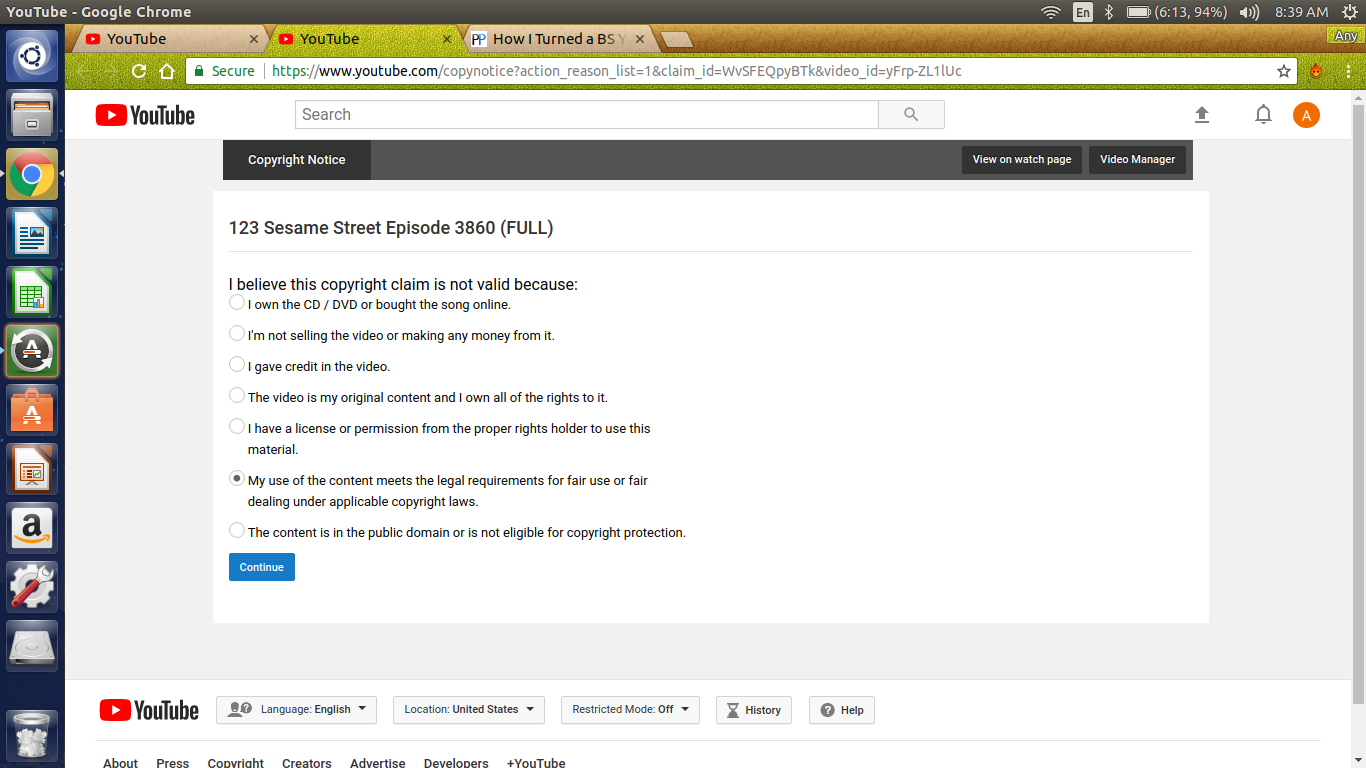
Task: Open the Files manager from the launcher
Action: (x=32, y=115)
